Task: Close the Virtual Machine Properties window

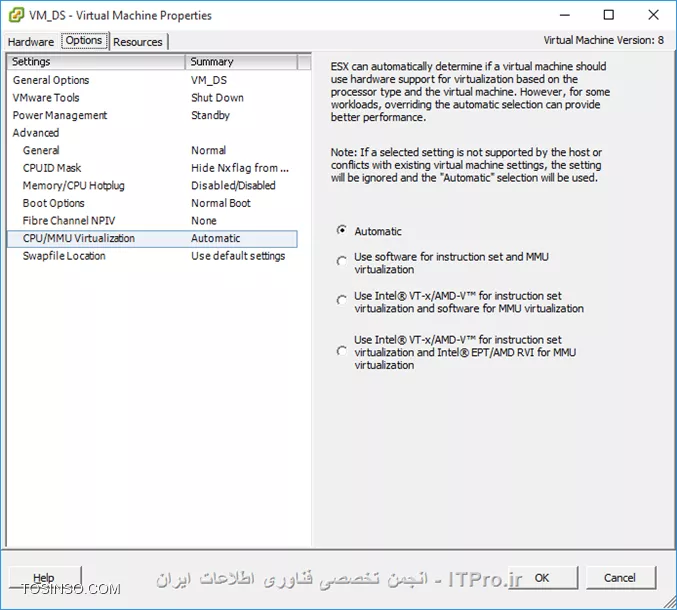Action: coord(653,15)
